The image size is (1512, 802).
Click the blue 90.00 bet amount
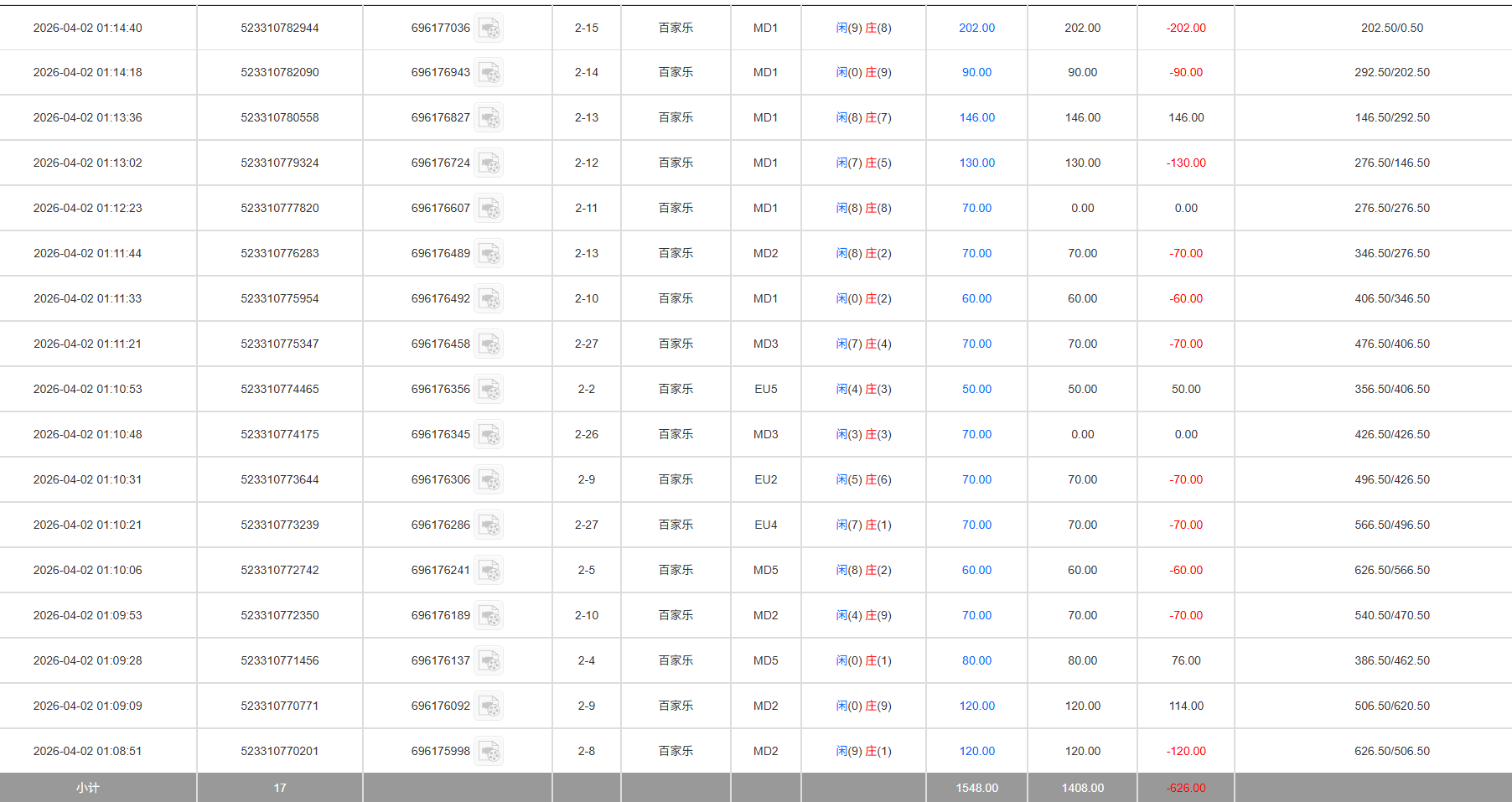976,72
